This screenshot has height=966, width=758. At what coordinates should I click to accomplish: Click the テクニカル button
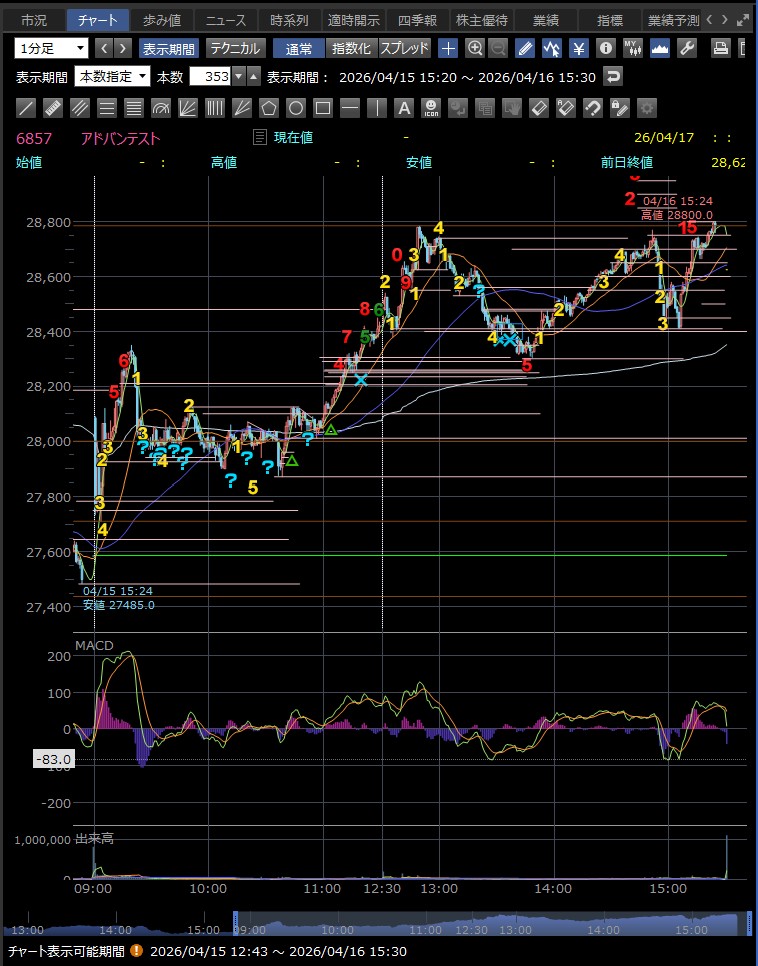click(235, 48)
